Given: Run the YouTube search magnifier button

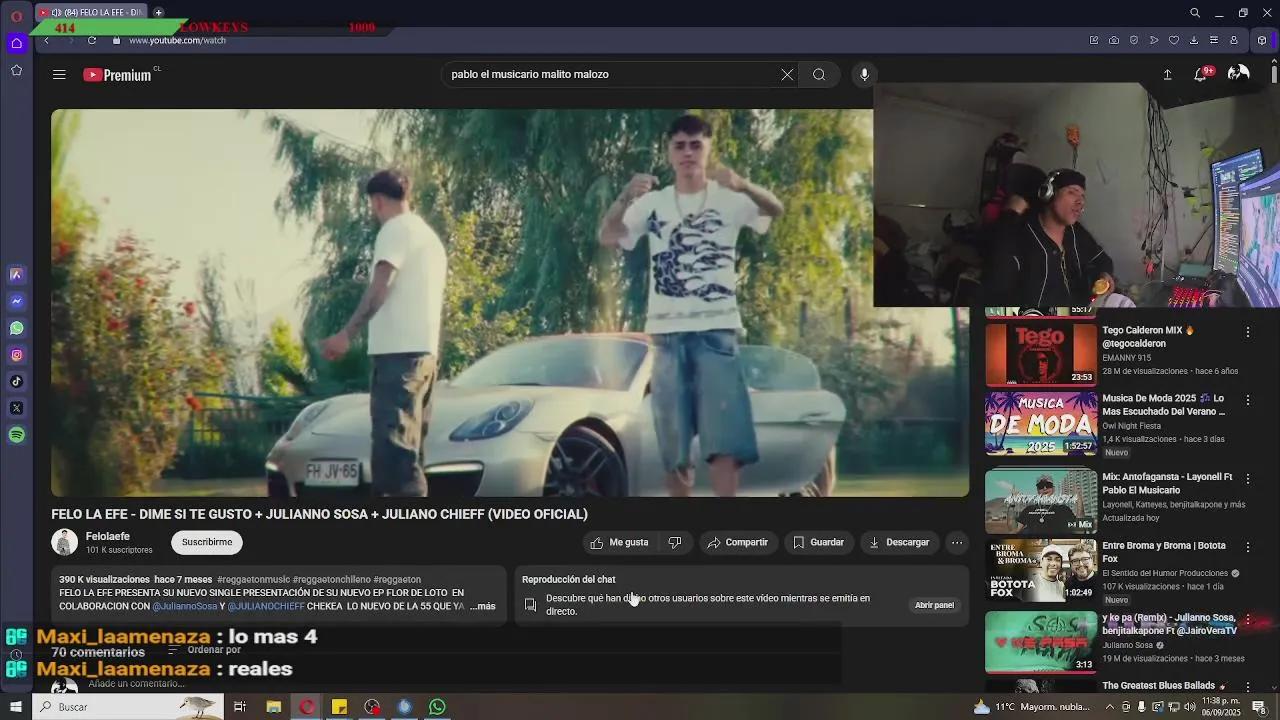Looking at the screenshot, I should coord(819,74).
